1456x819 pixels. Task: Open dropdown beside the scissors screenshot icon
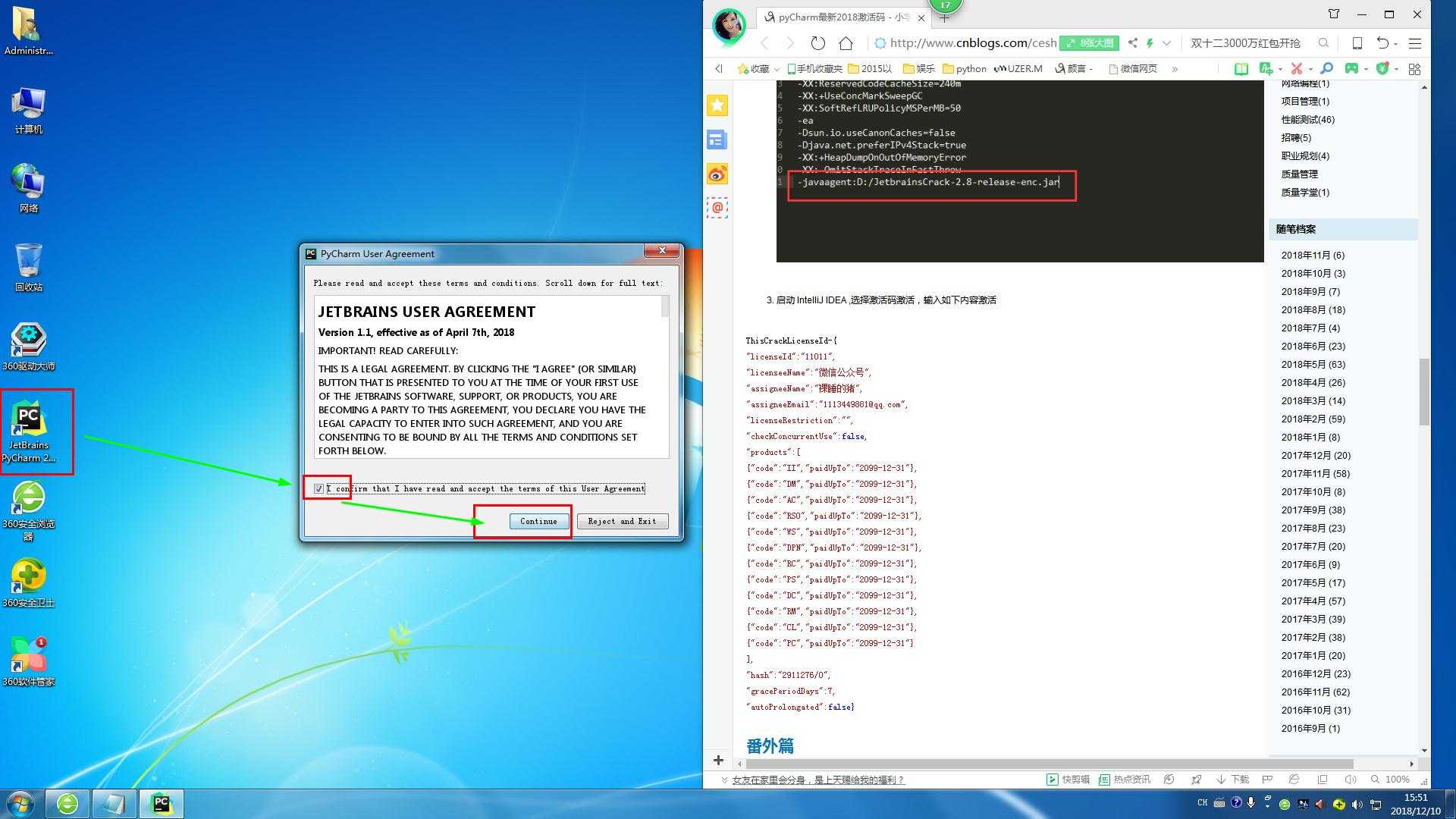(1310, 69)
